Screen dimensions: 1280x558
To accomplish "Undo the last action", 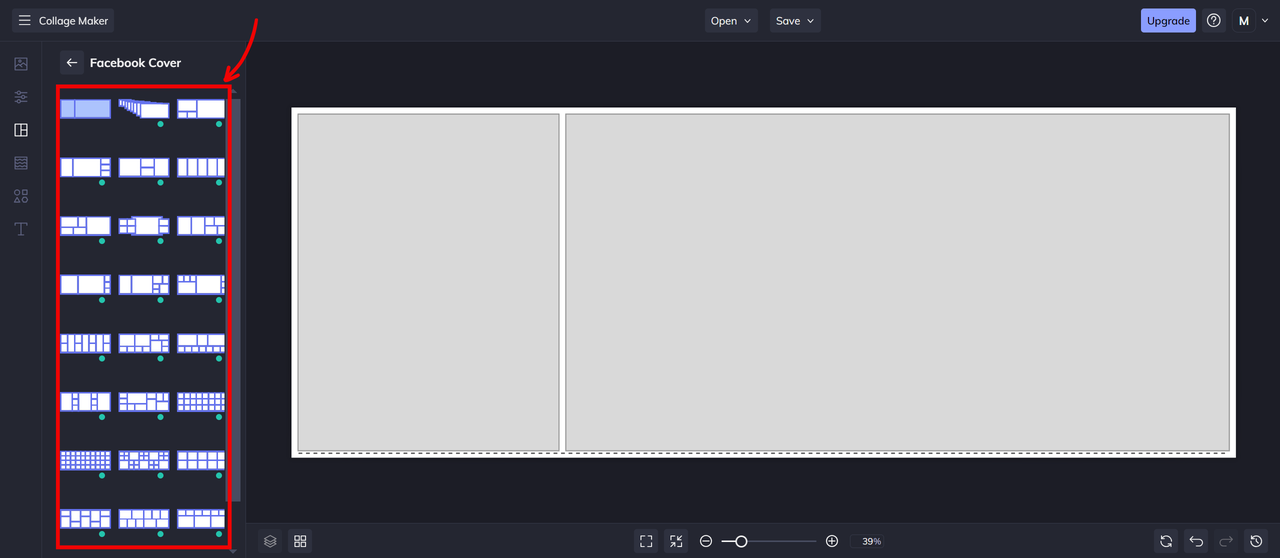I will click(1196, 541).
